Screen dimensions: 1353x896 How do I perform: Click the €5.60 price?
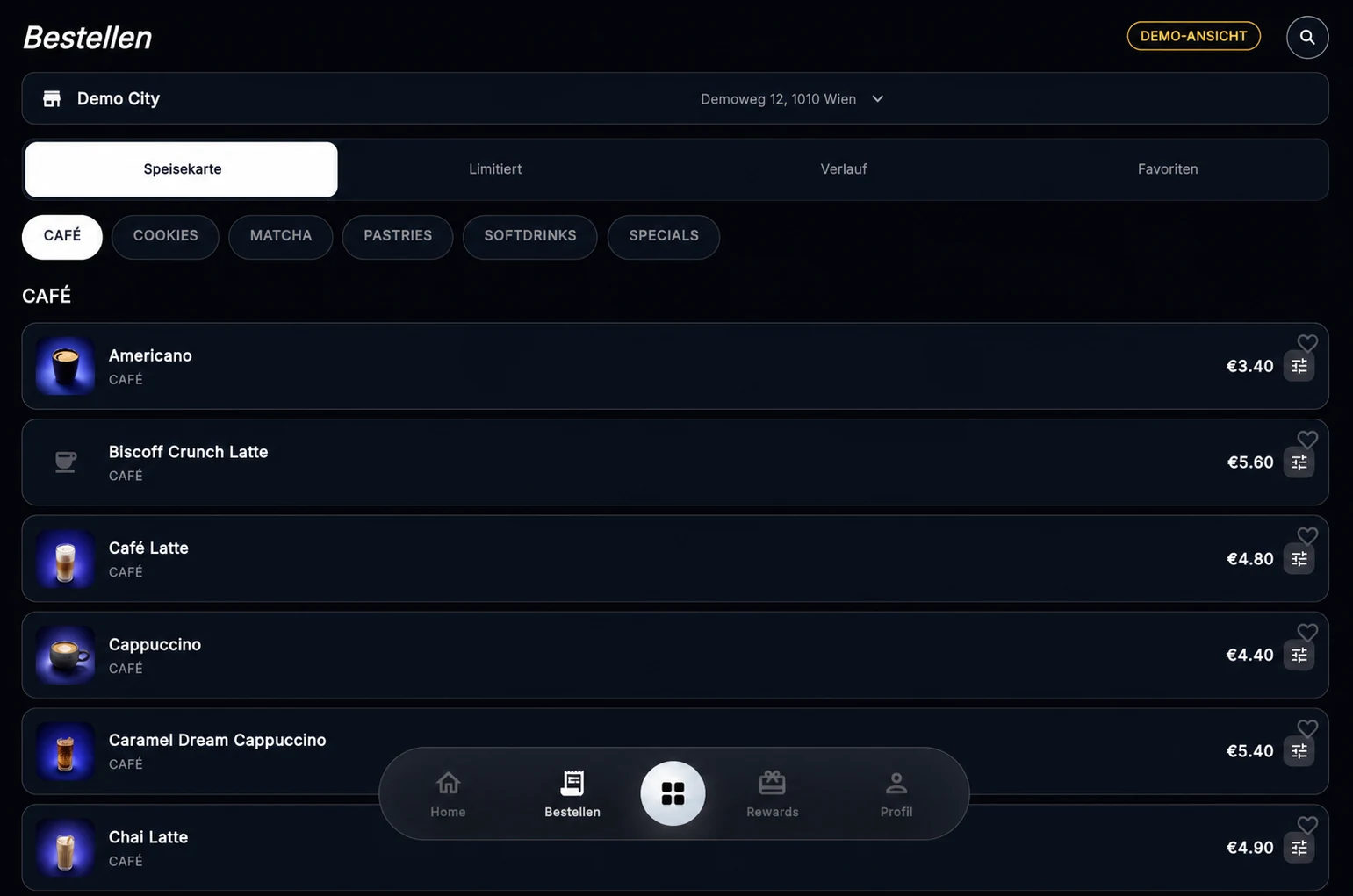click(x=1249, y=462)
